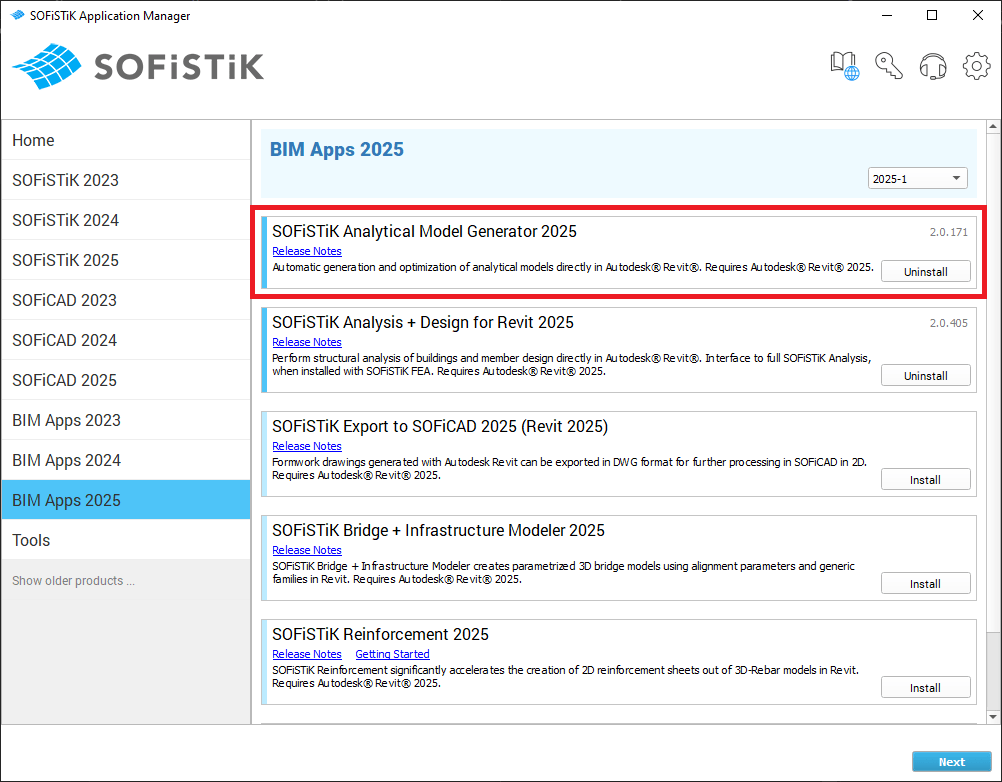Open the 2025-1 version dropdown
Viewport: 1002px width, 782px height.
click(917, 178)
